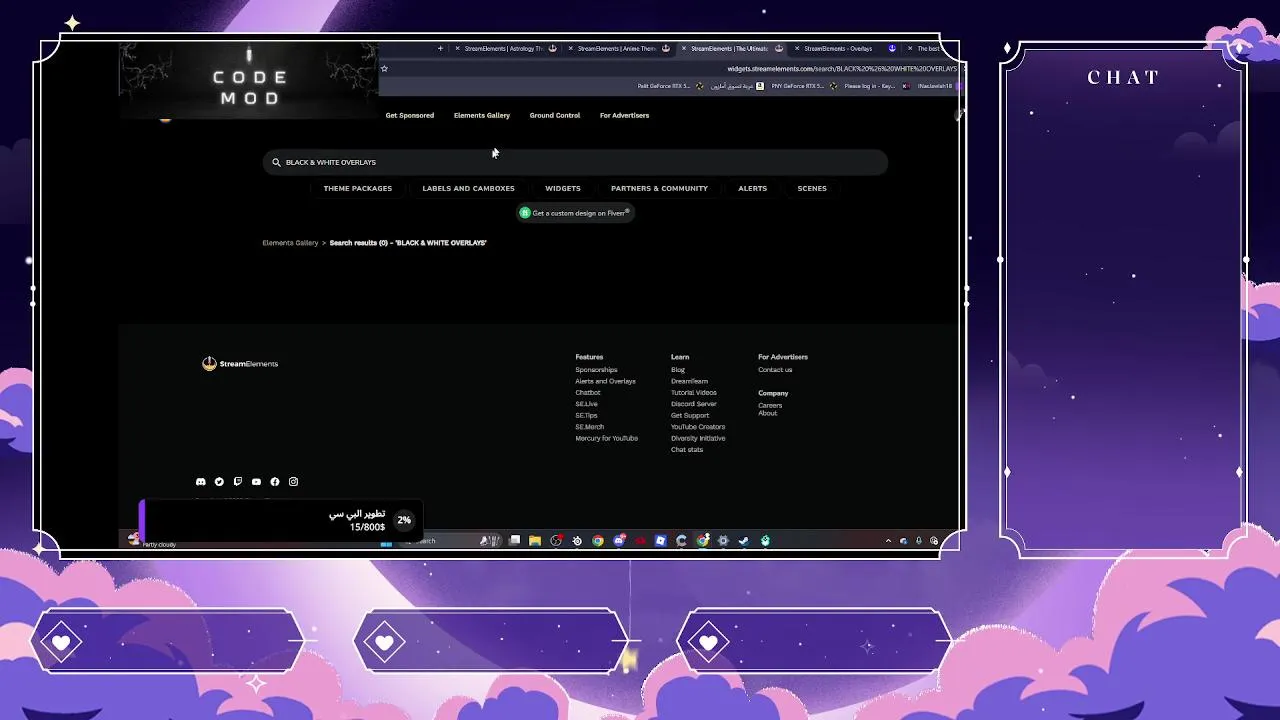Open the Discord Server footer link
The width and height of the screenshot is (1280, 720).
click(694, 404)
